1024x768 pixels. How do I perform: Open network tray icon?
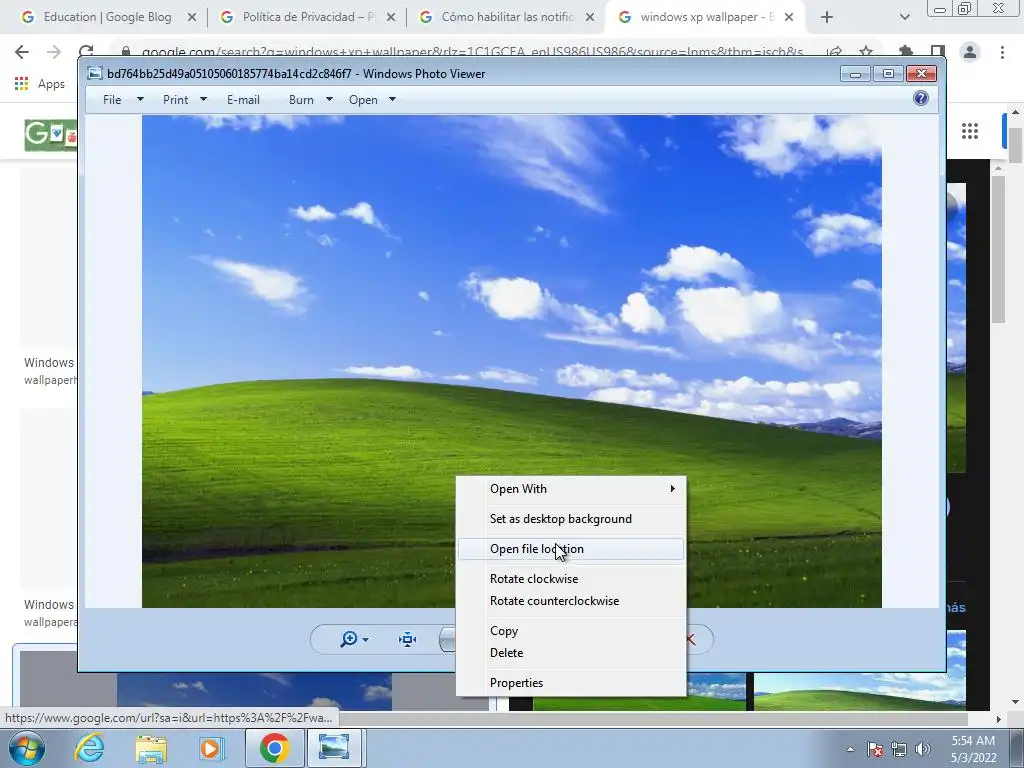(899, 749)
